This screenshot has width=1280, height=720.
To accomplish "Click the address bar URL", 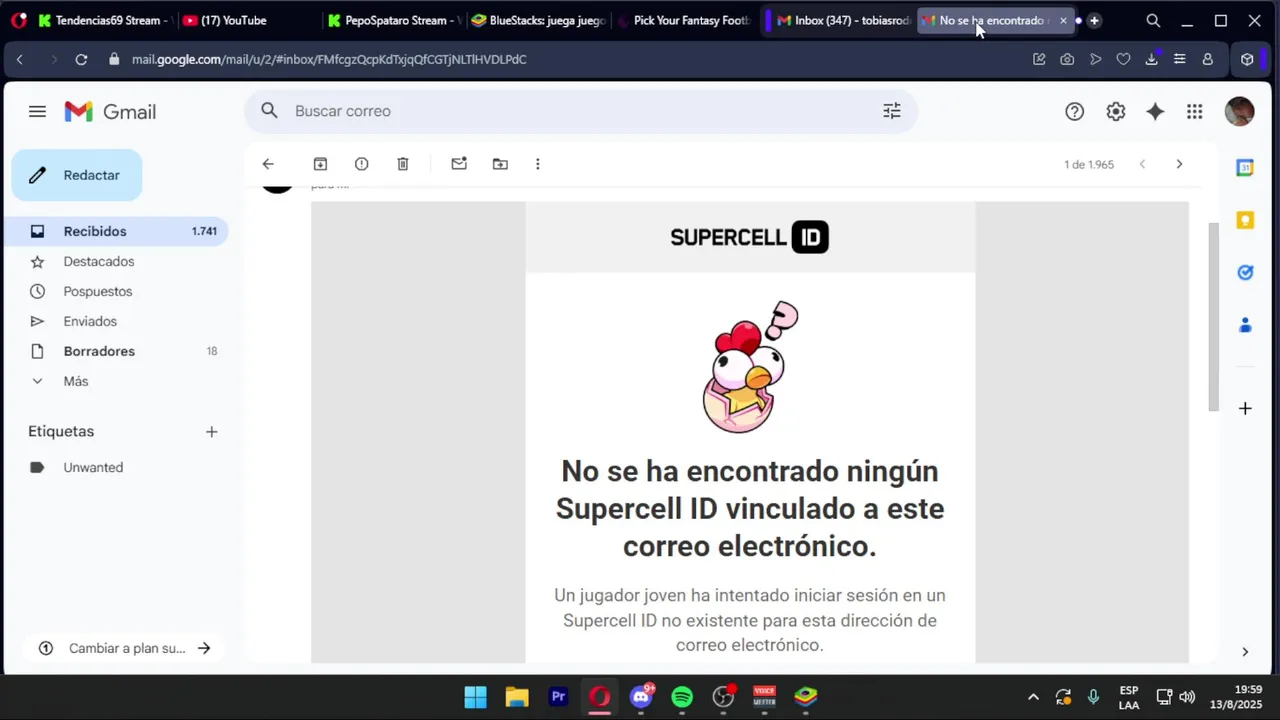I will coord(329,59).
